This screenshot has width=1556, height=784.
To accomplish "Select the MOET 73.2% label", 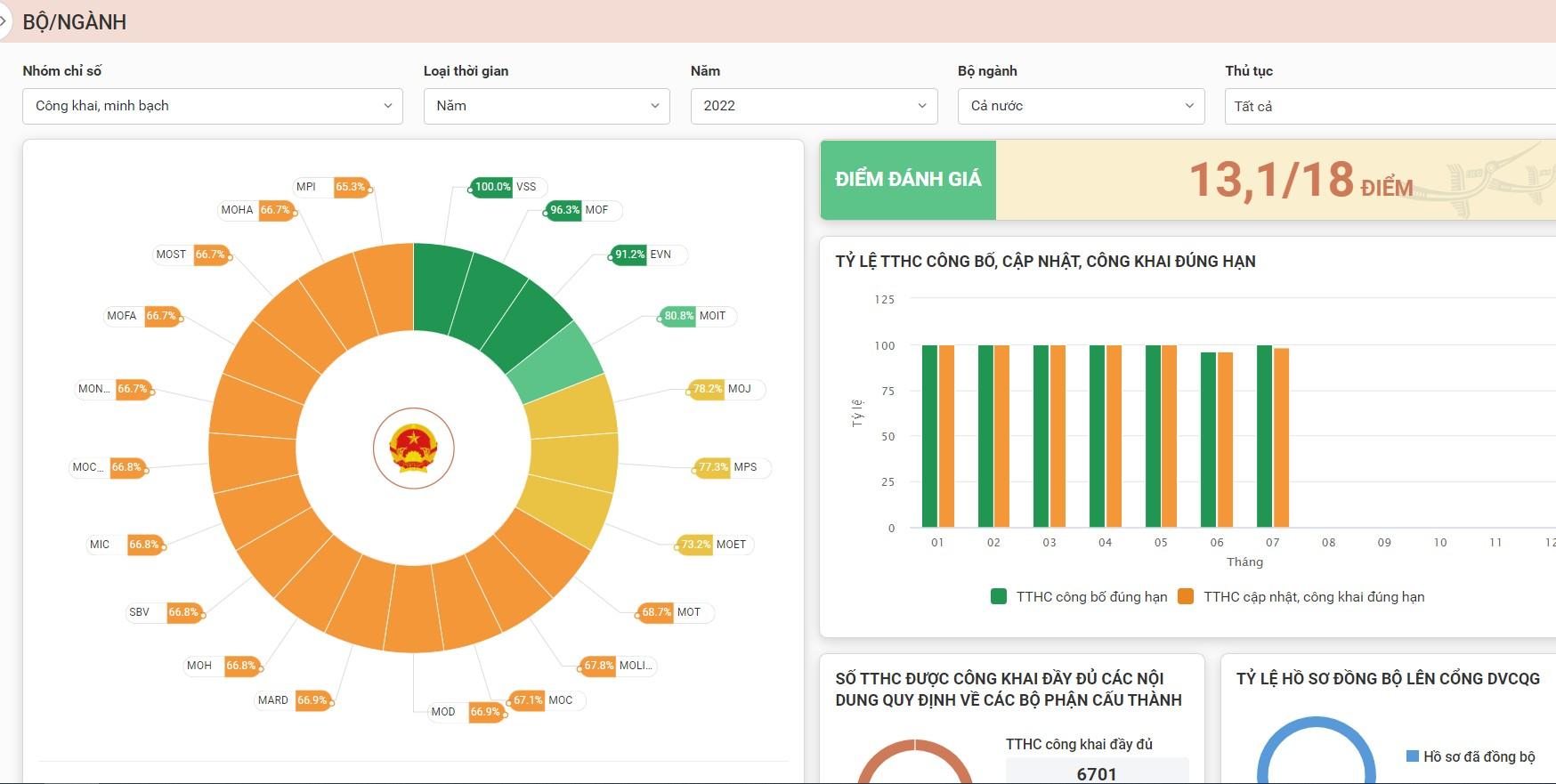I will (x=714, y=545).
